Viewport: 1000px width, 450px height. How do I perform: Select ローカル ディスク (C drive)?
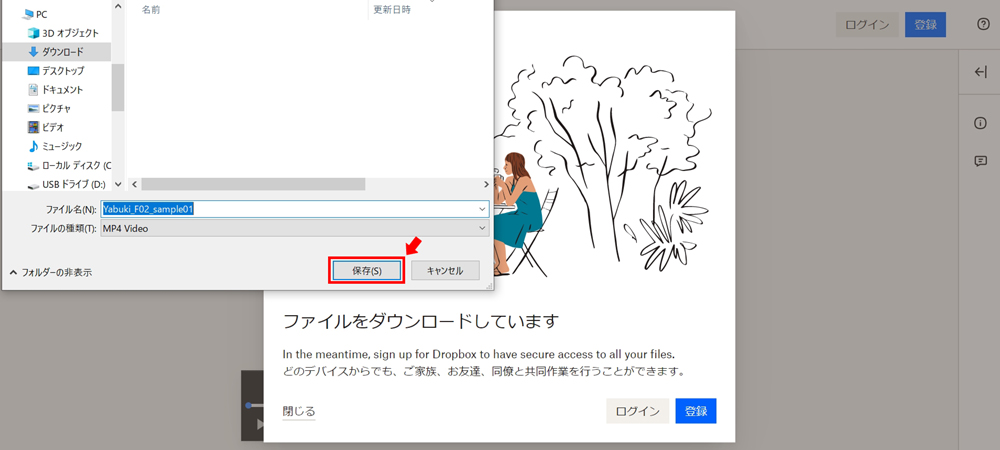pyautogui.click(x=69, y=165)
